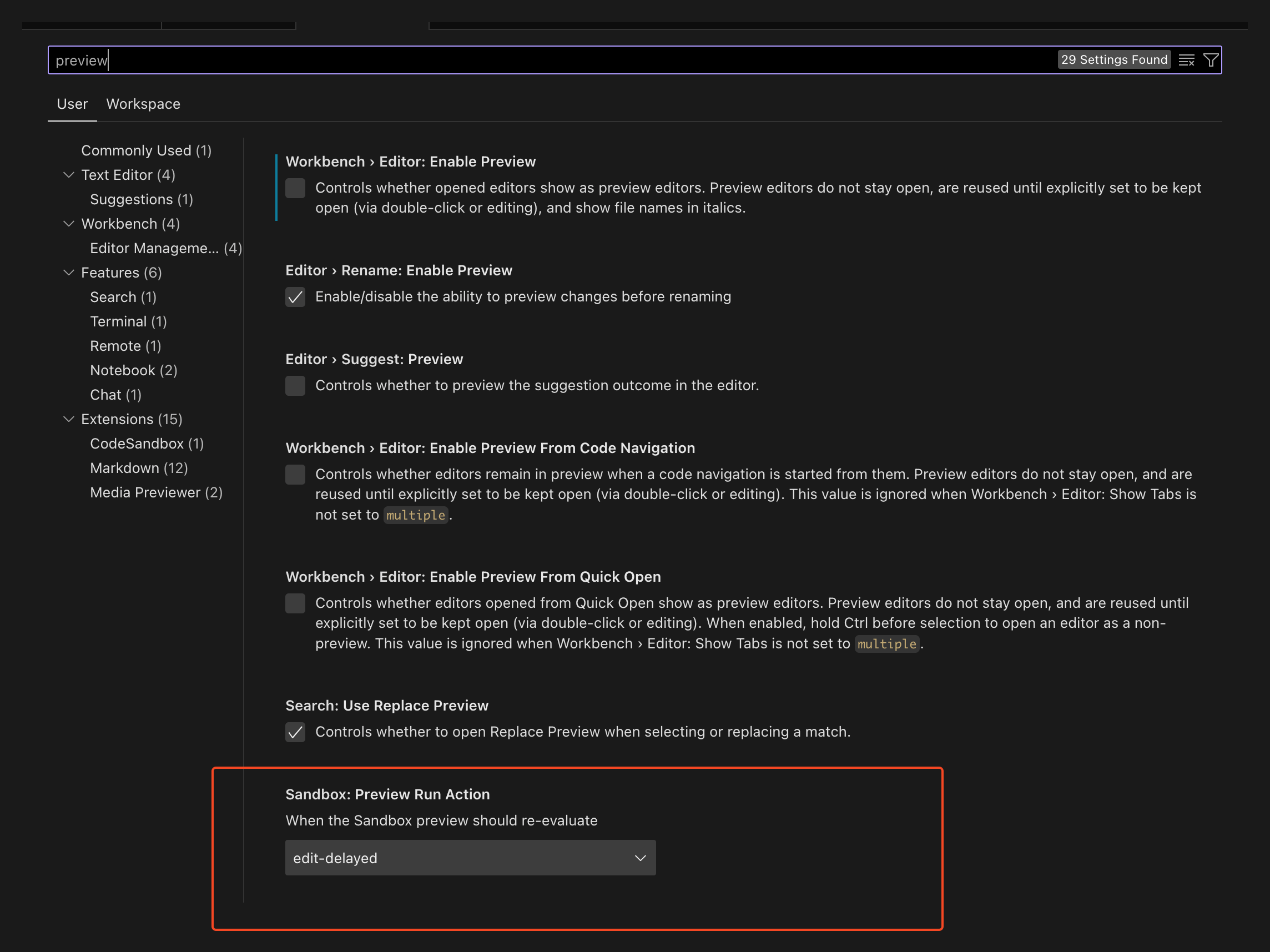Select Chat (1) under Features
1270x952 pixels.
(116, 395)
